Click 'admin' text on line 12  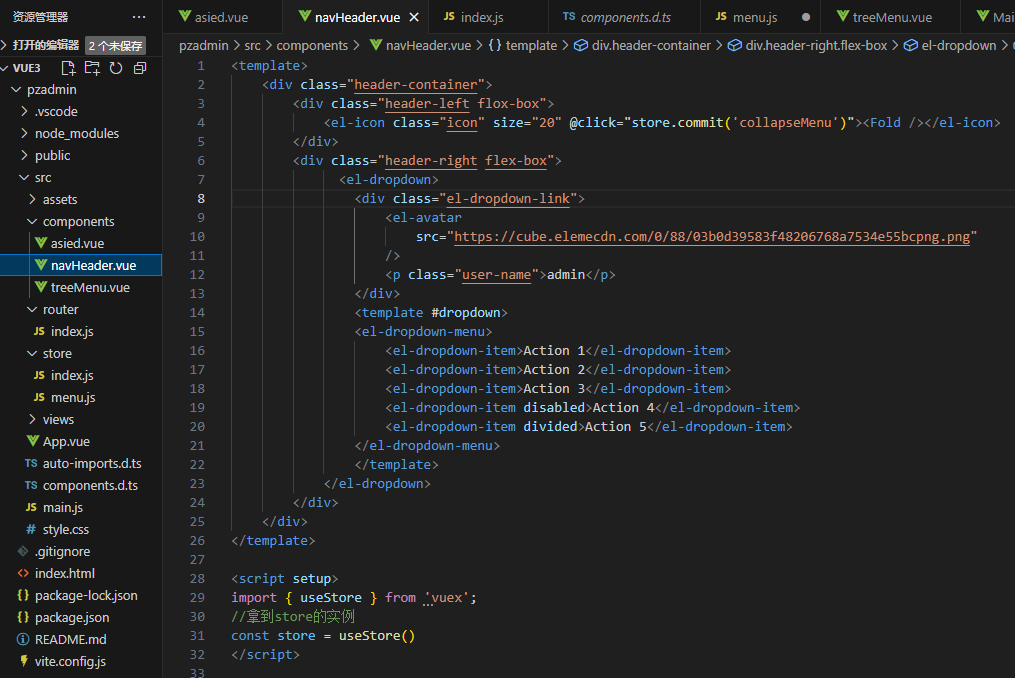pyautogui.click(x=566, y=275)
